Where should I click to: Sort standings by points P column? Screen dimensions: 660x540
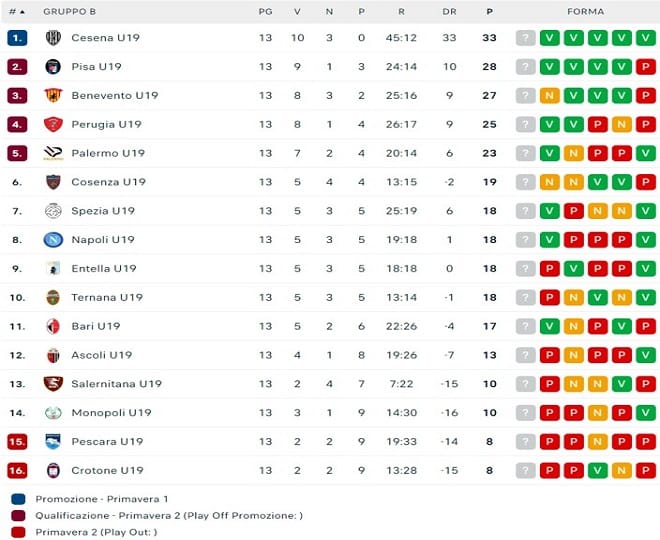point(490,11)
